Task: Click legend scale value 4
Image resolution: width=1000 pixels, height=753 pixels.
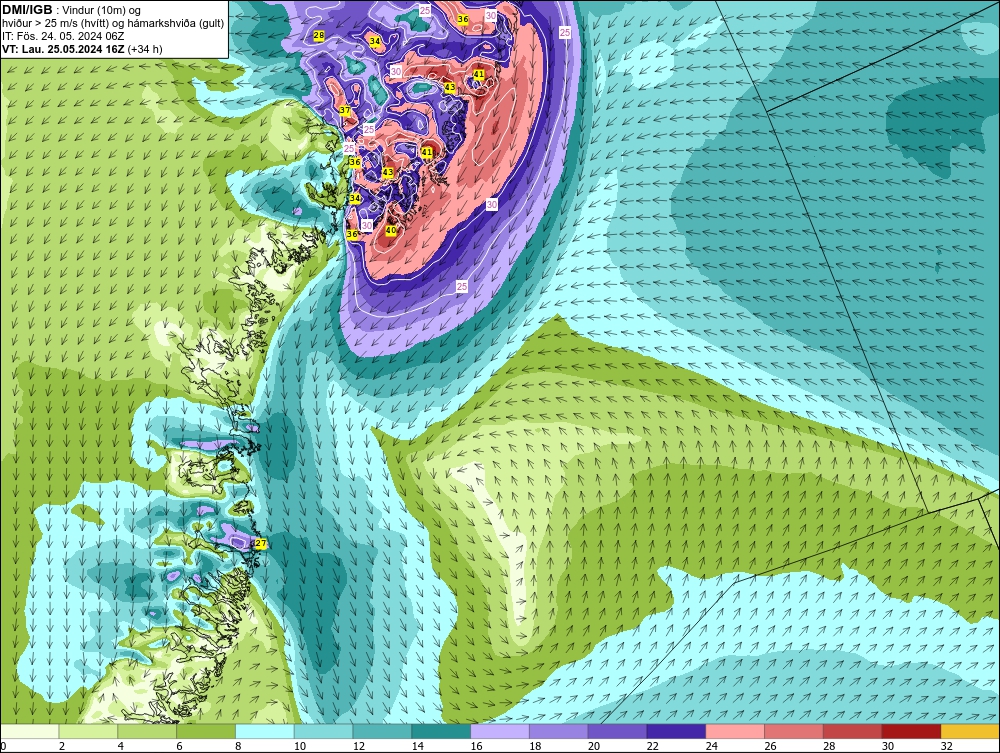Action: pyautogui.click(x=121, y=746)
